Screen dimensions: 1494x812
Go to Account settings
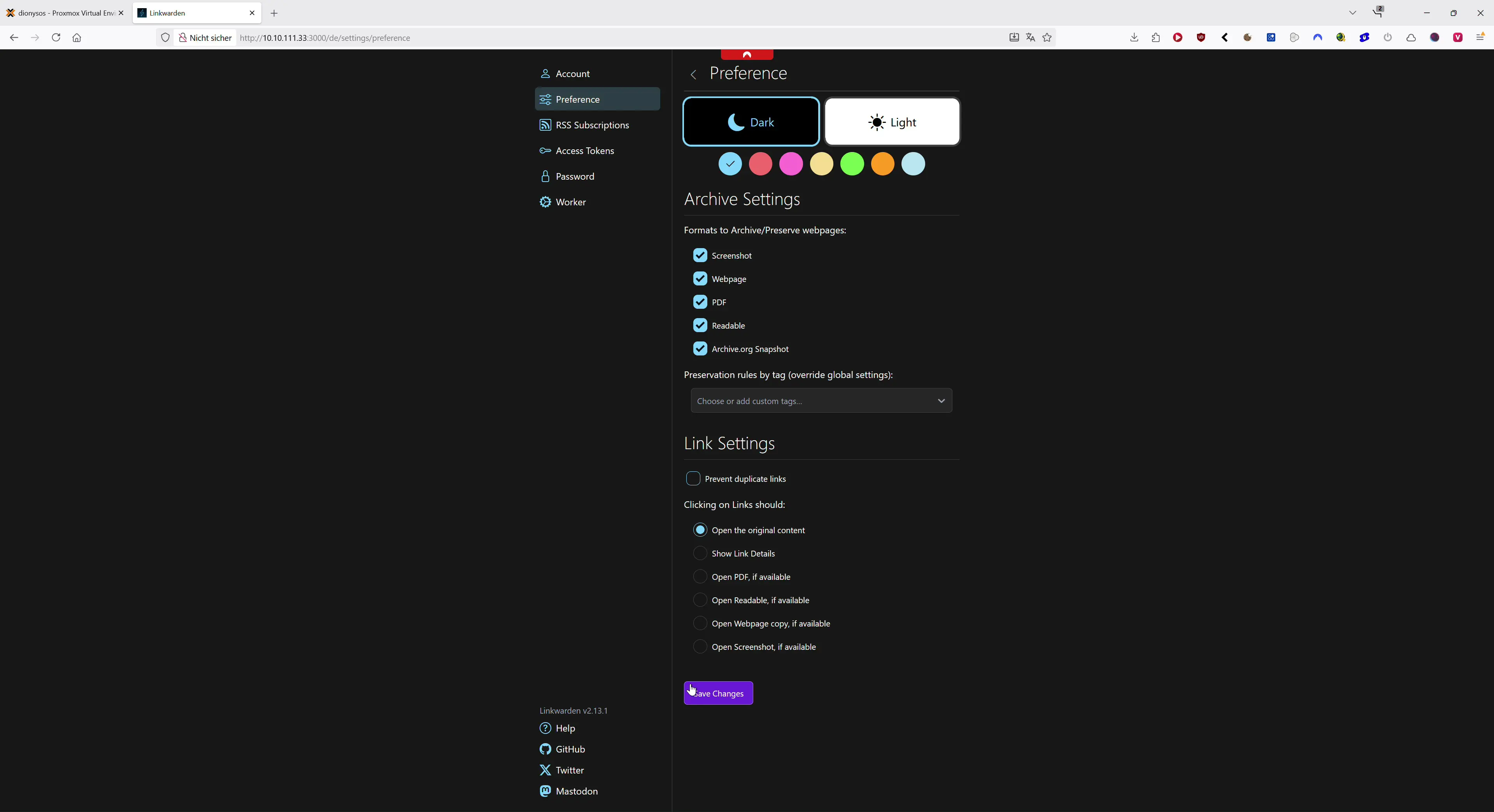point(572,73)
